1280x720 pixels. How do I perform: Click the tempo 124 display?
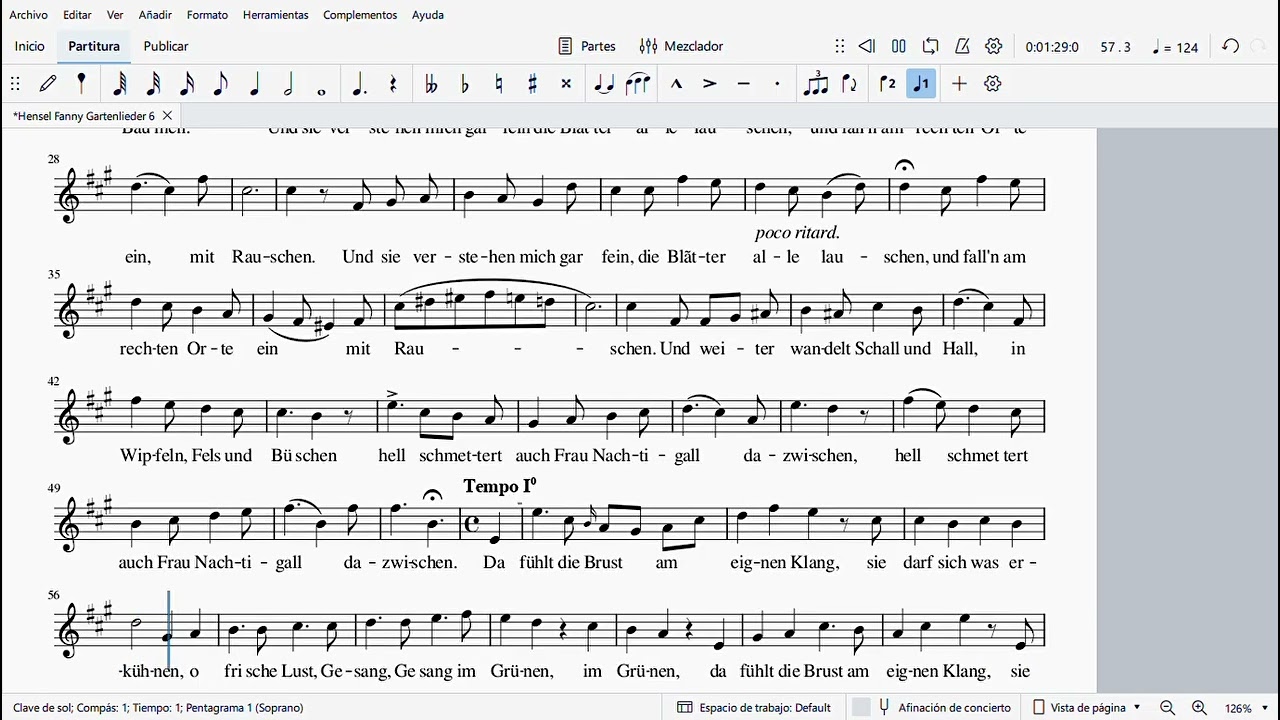[x=1175, y=47]
